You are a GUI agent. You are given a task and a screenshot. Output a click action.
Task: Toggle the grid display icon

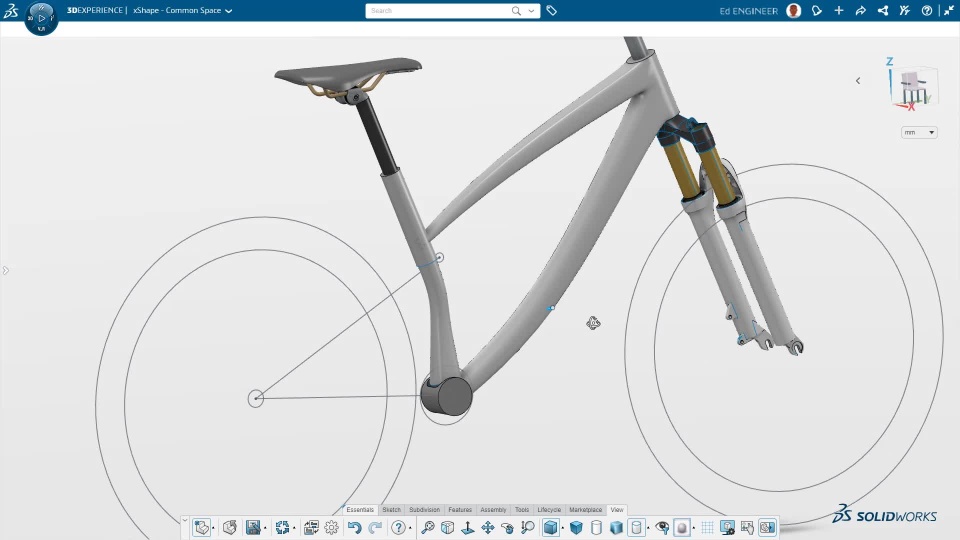707,527
